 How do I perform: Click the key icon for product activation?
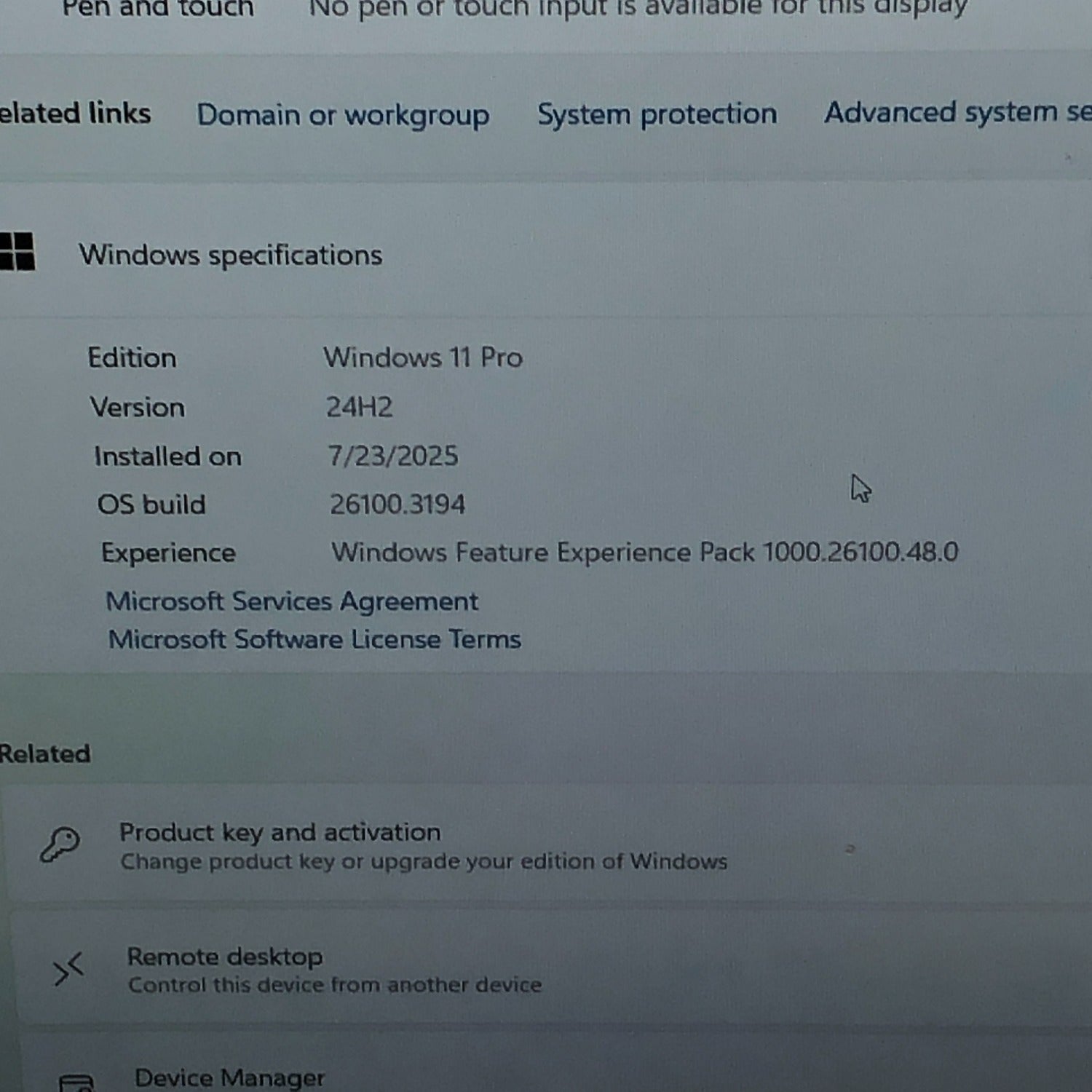(60, 844)
